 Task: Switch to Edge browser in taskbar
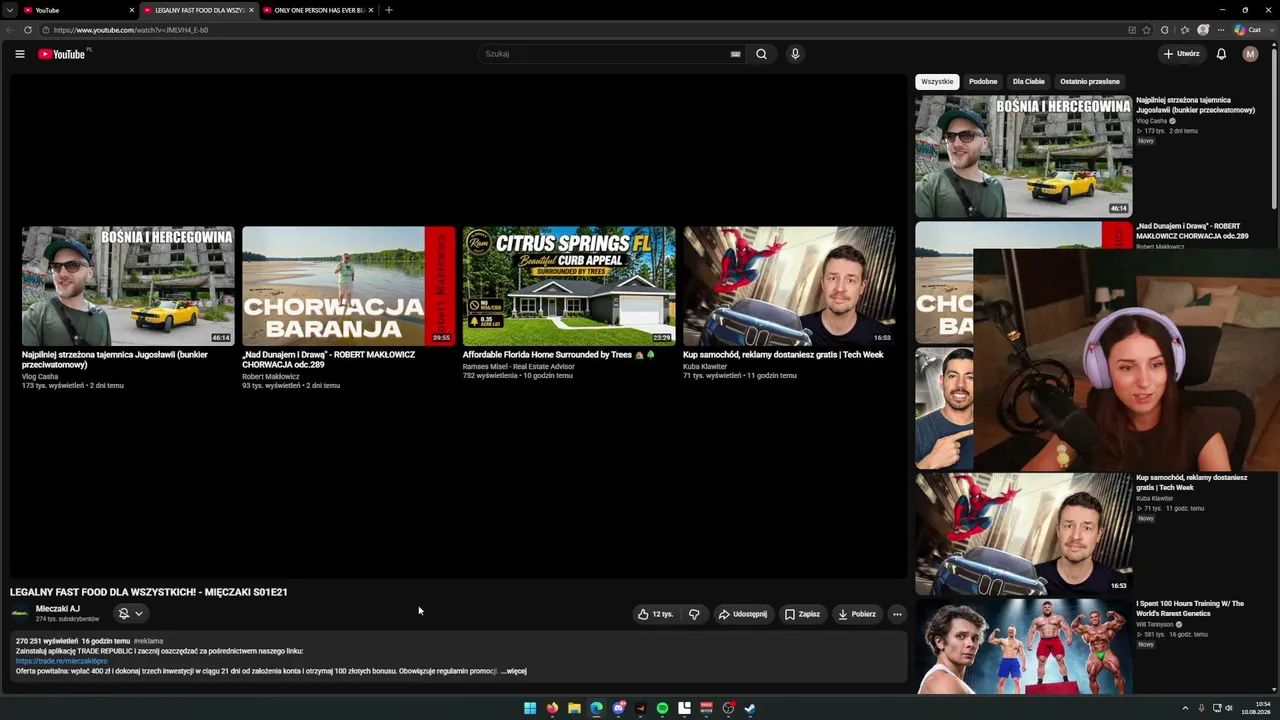click(596, 709)
